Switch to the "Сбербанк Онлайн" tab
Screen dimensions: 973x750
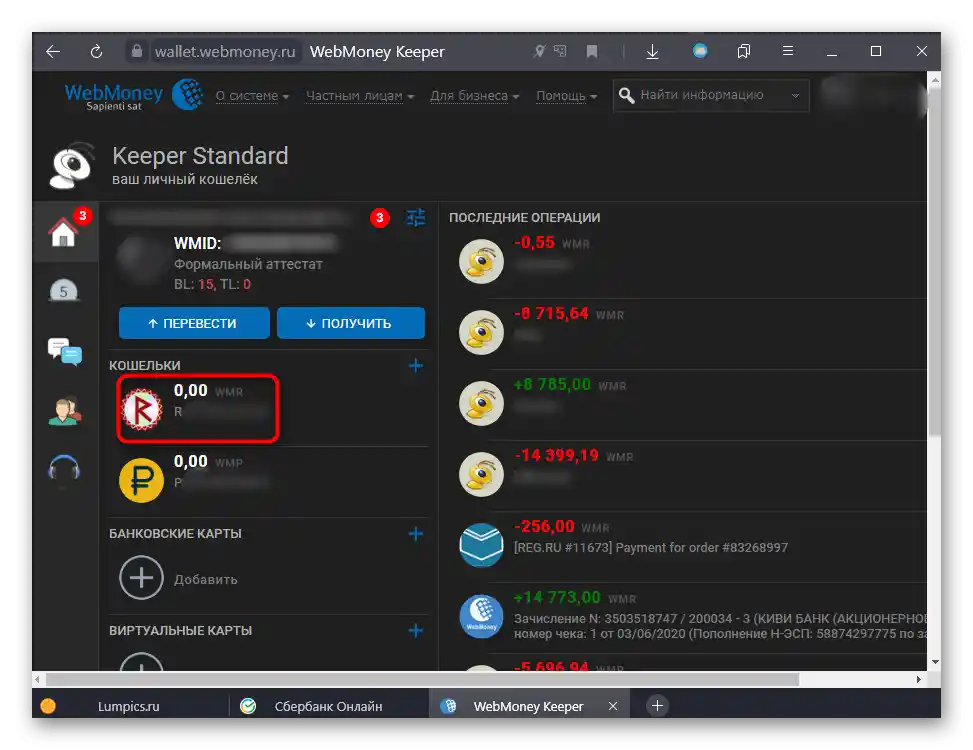pyautogui.click(x=328, y=706)
